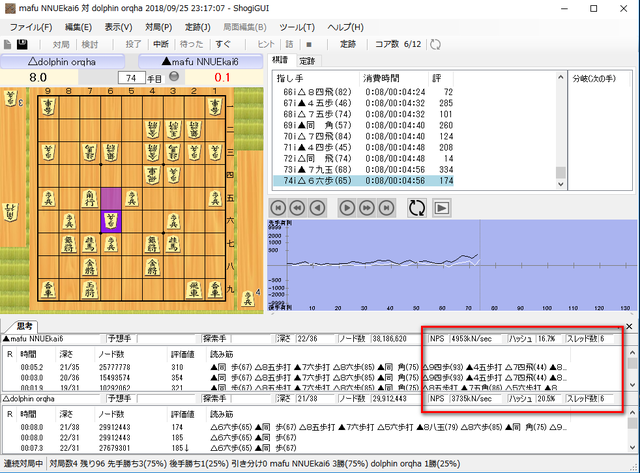The height and width of the screenshot is (473, 640).
Task: Click move list scrollbar up arrow
Action: [x=560, y=78]
